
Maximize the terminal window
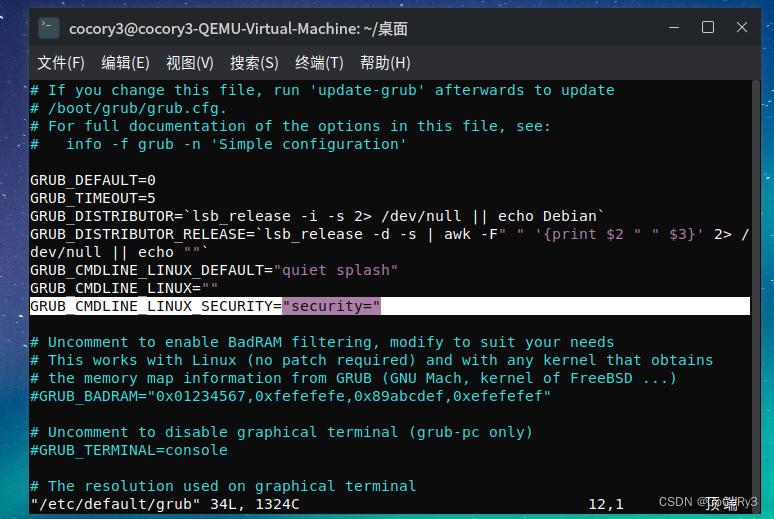[708, 27]
